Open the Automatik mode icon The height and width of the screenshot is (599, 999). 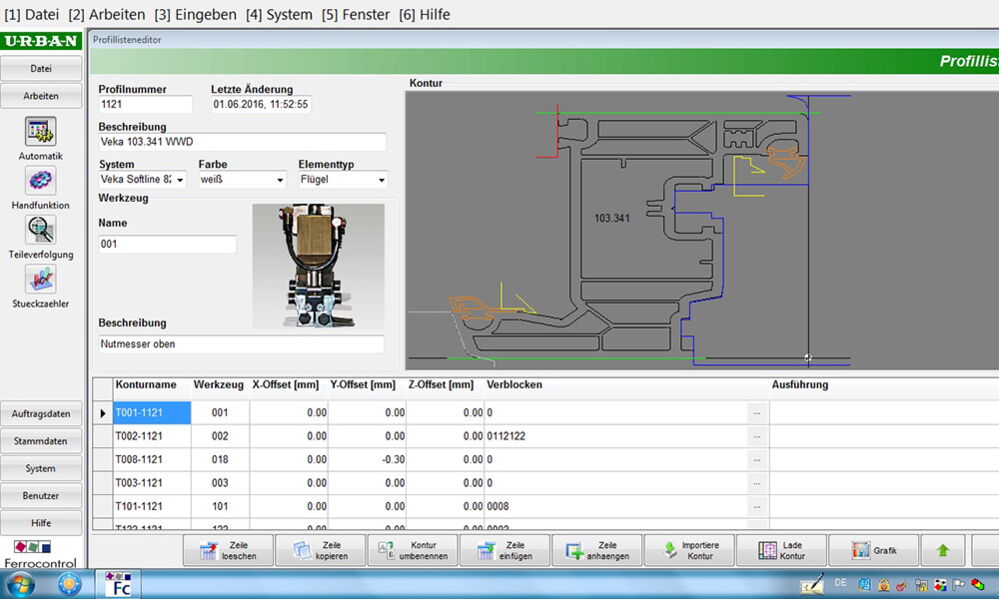pyautogui.click(x=40, y=132)
